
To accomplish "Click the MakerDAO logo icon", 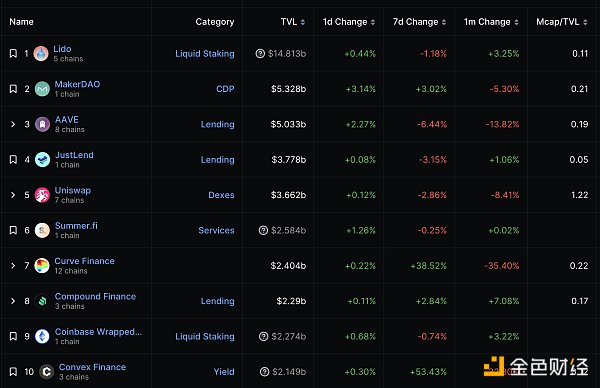I will pyautogui.click(x=42, y=89).
